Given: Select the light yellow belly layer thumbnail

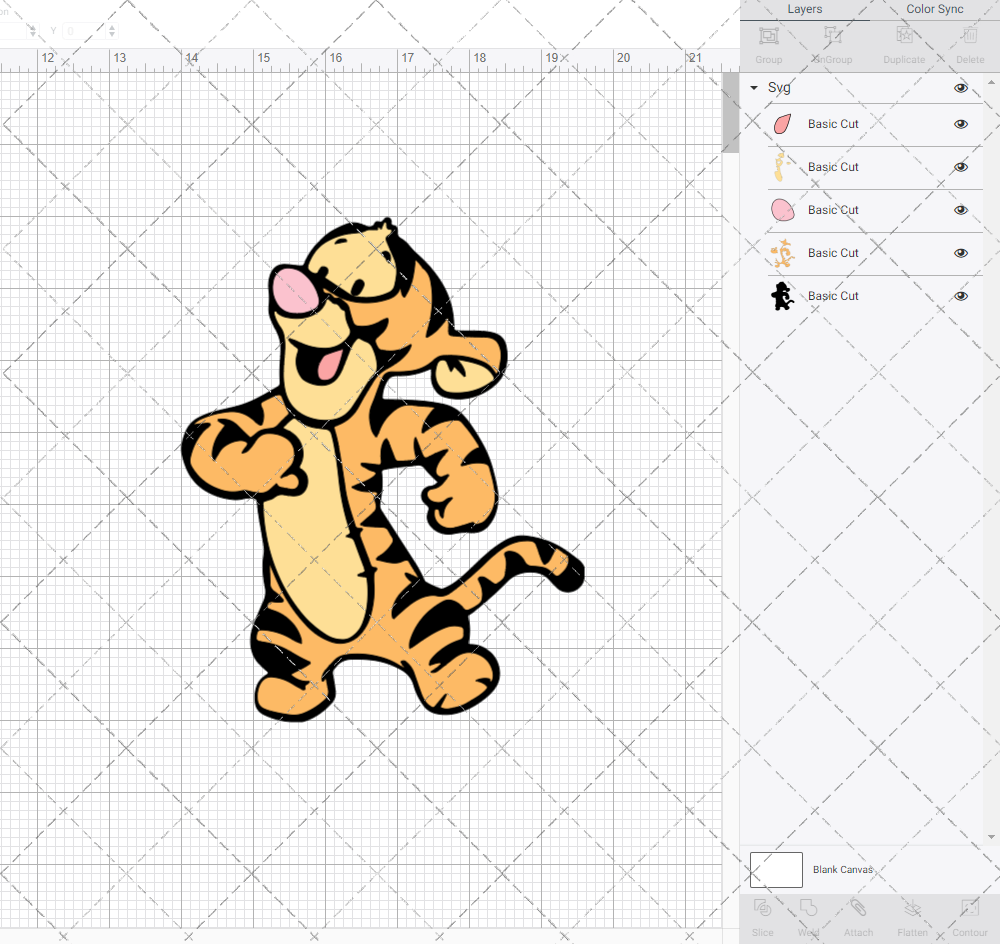Looking at the screenshot, I should click(x=783, y=167).
